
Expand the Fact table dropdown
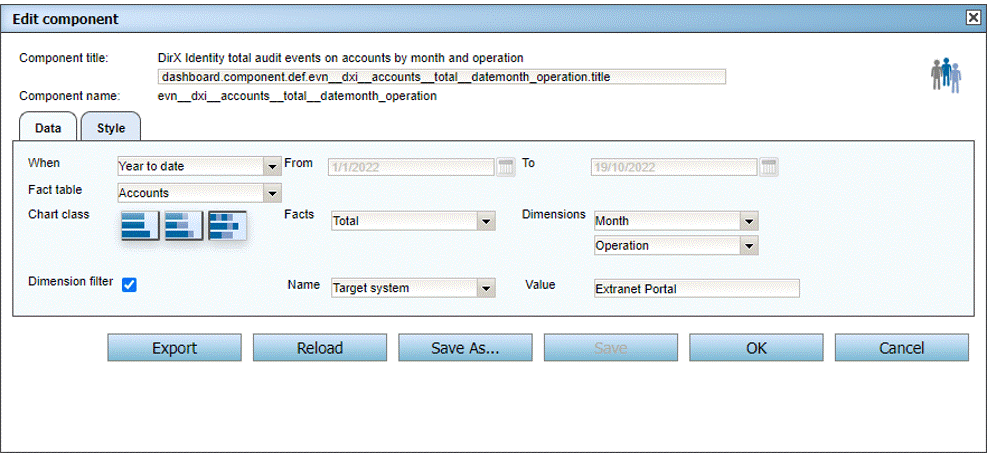(272, 193)
